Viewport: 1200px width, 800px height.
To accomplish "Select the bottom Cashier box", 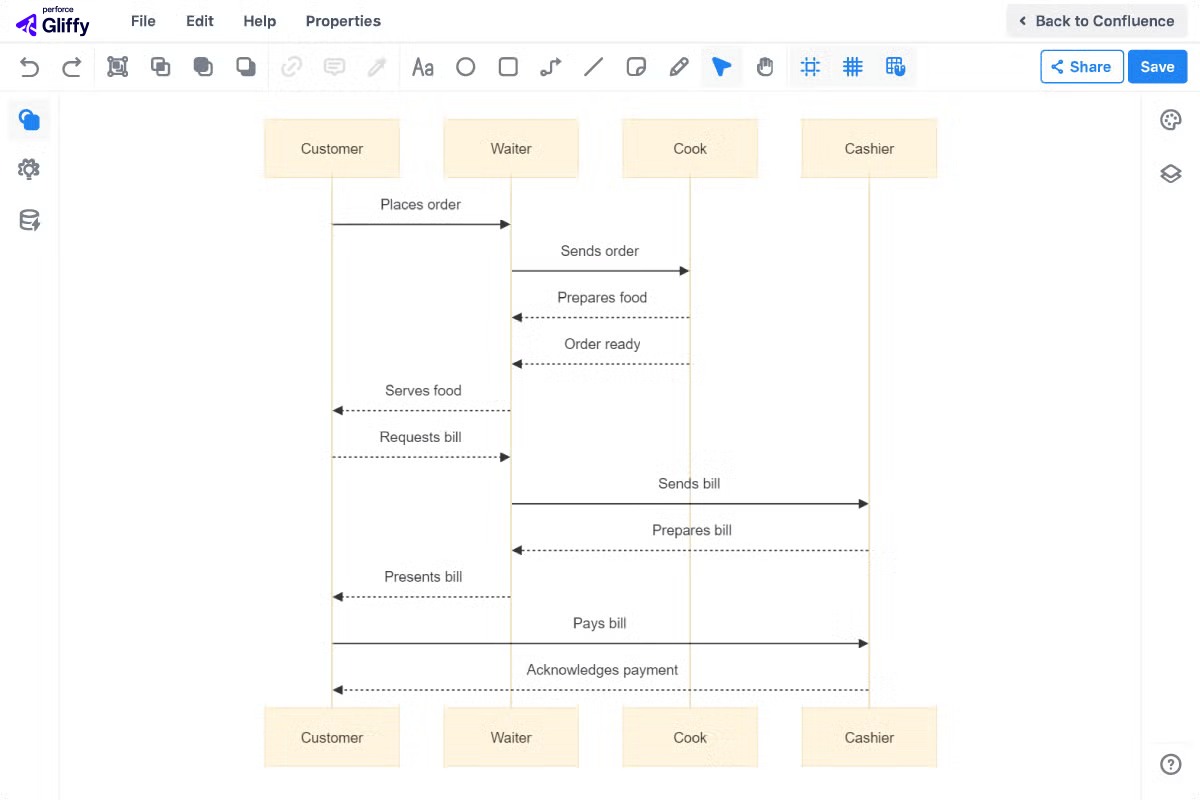I will (x=869, y=738).
